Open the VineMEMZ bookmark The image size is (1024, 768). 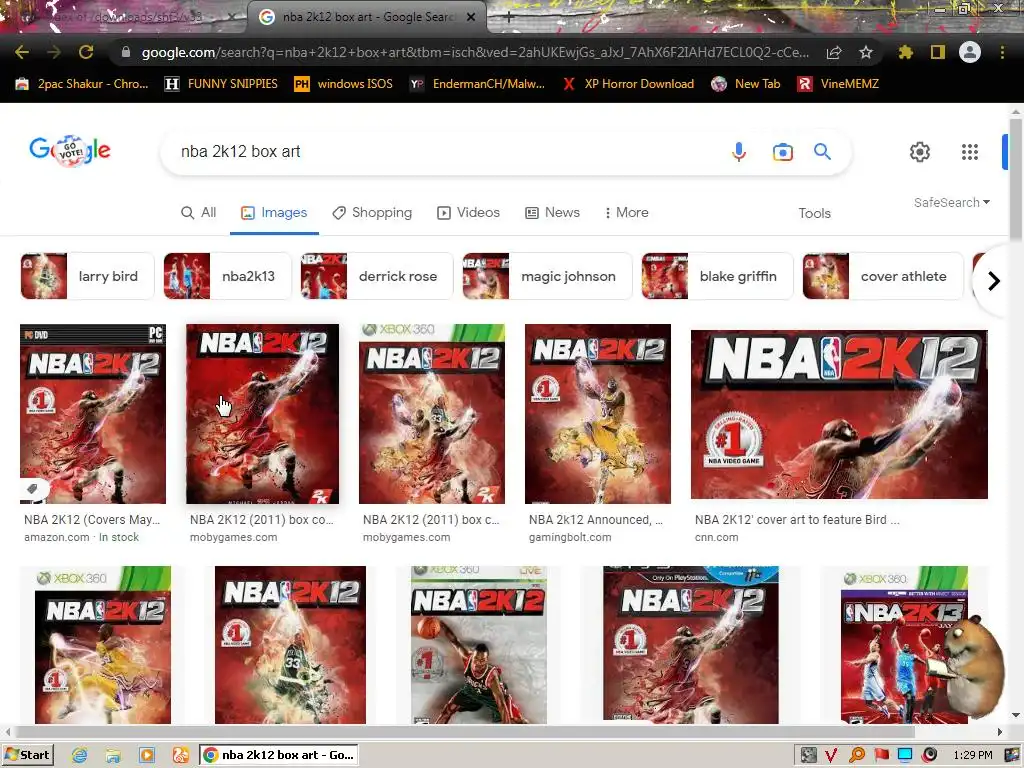pos(839,84)
